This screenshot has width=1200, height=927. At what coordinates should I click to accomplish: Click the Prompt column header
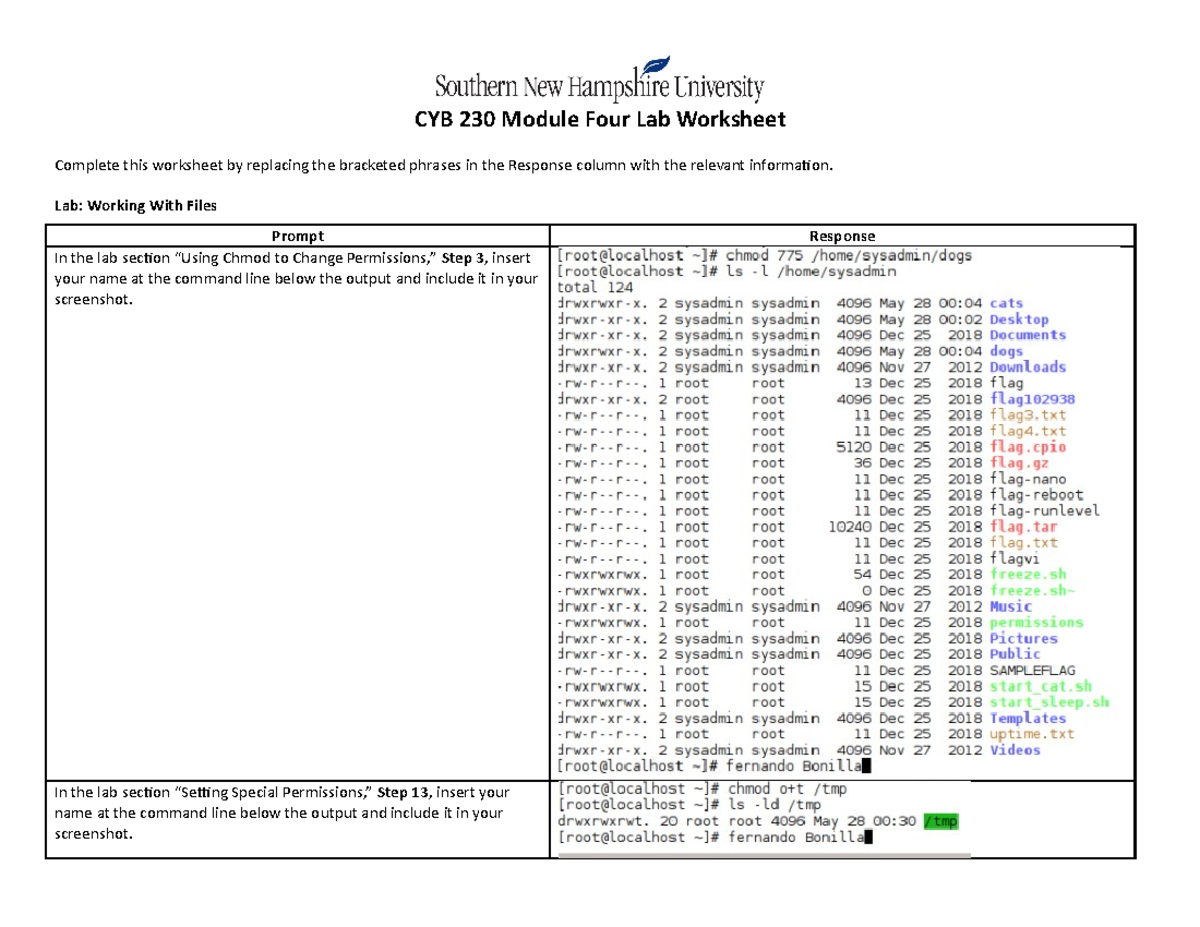(x=297, y=235)
